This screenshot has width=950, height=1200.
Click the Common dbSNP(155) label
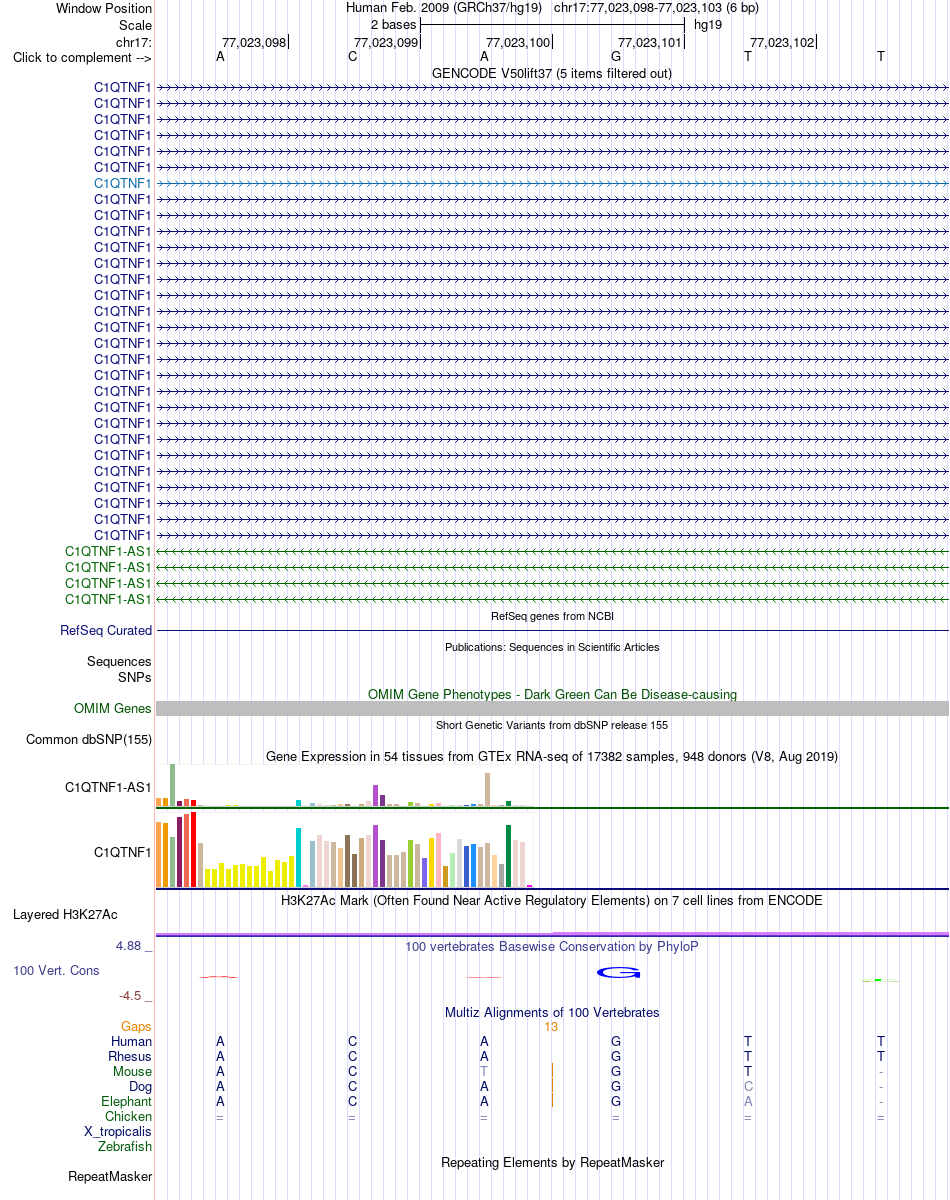(x=89, y=740)
